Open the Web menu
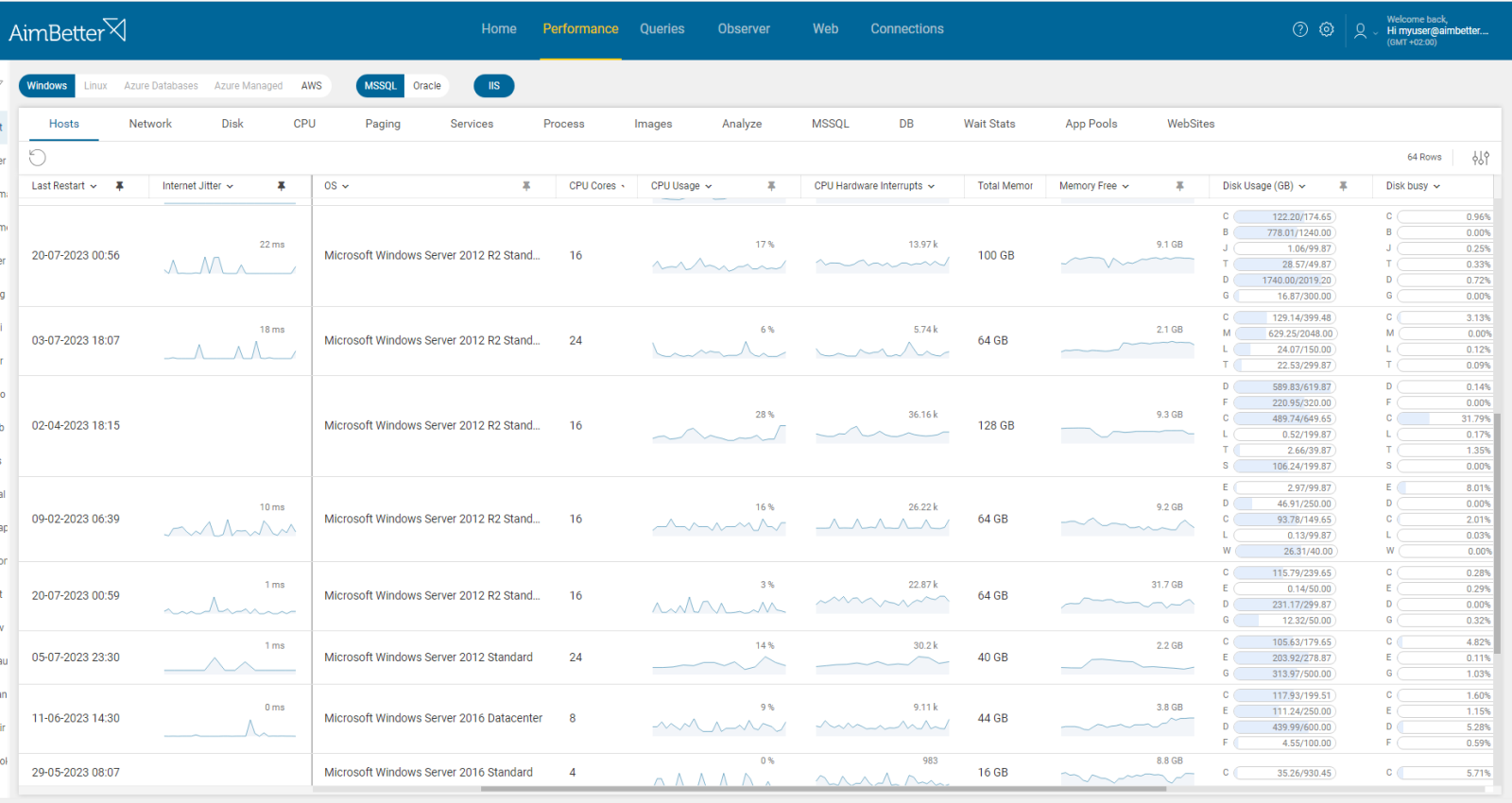1512x803 pixels. click(825, 29)
